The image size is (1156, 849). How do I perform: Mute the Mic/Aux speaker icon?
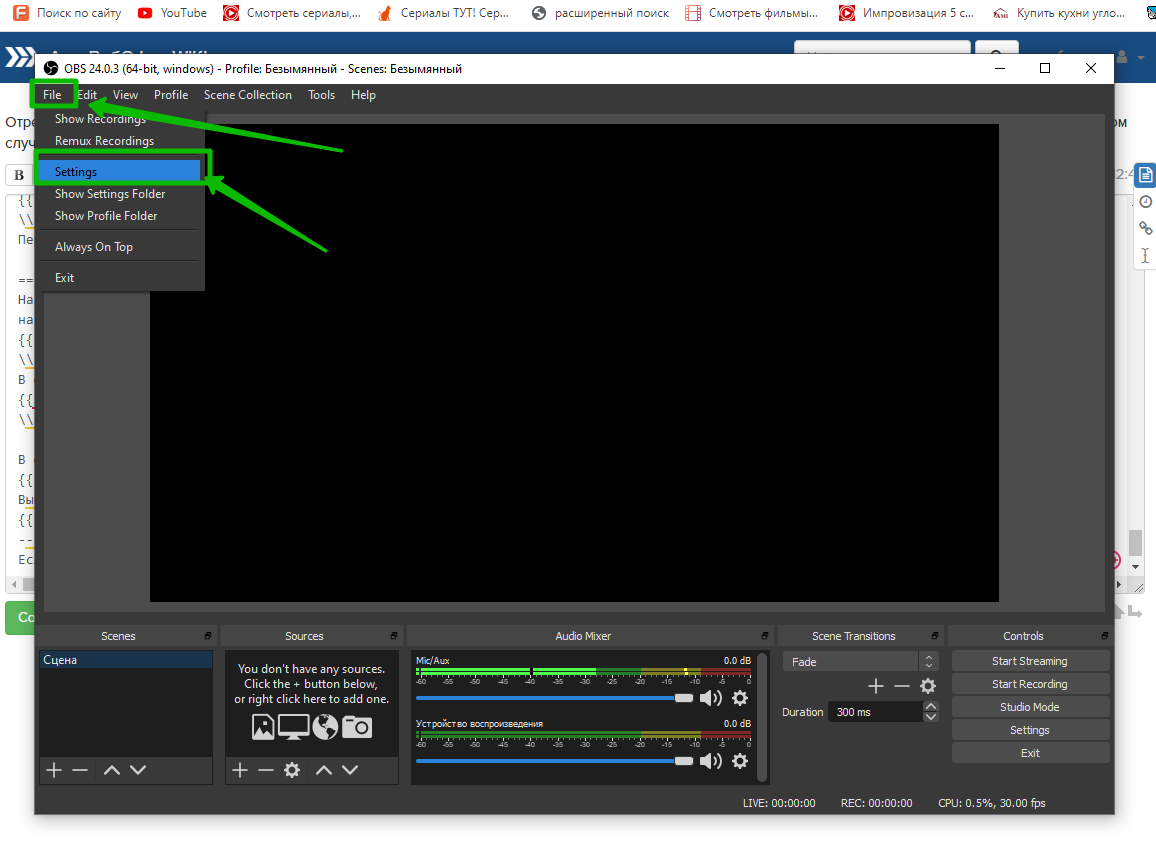[711, 698]
